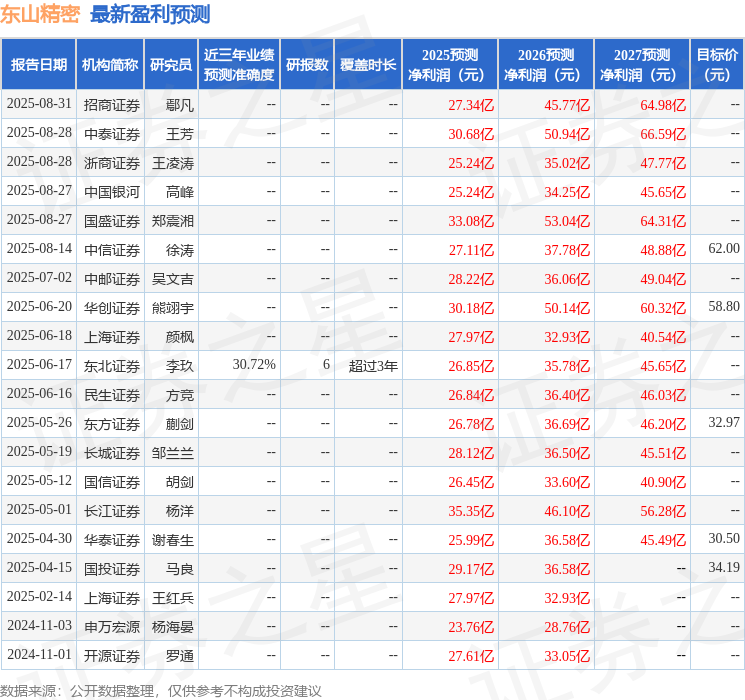Click researcher 高峰
This screenshot has width=745, height=700.
click(180, 192)
